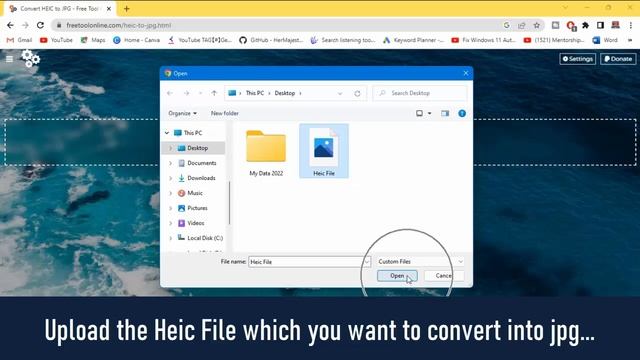Toggle the preview pane icon
The height and width of the screenshot is (360, 640).
[x=445, y=113]
